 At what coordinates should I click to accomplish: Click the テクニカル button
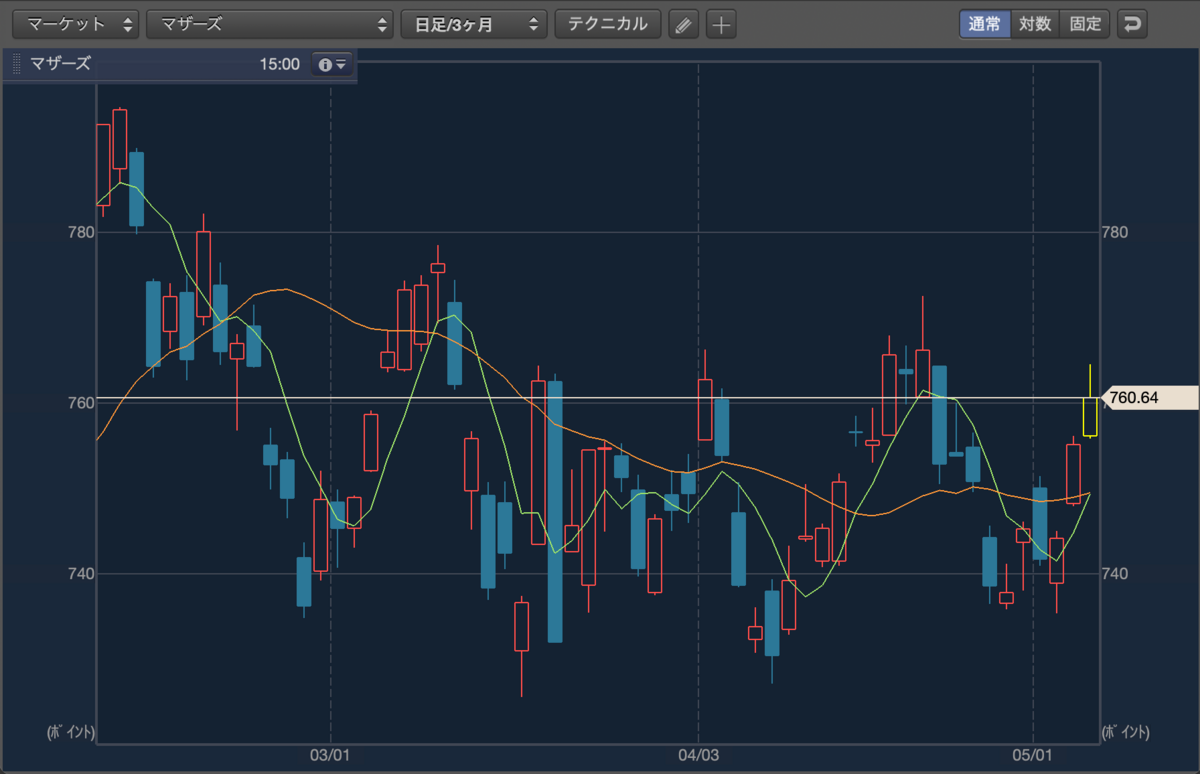[608, 24]
